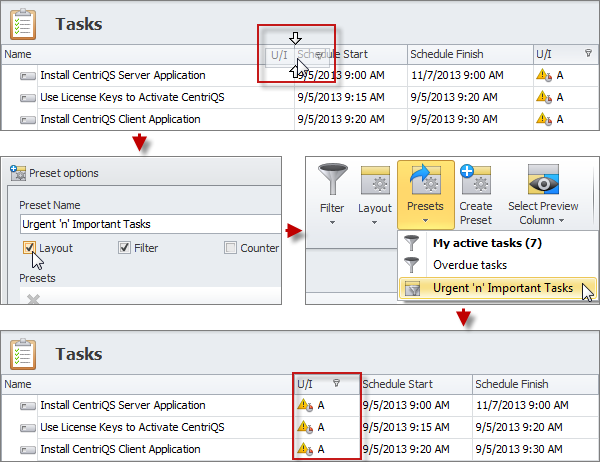
Task: Open the Filter funnel button in ribbon
Action: pyautogui.click(x=332, y=195)
